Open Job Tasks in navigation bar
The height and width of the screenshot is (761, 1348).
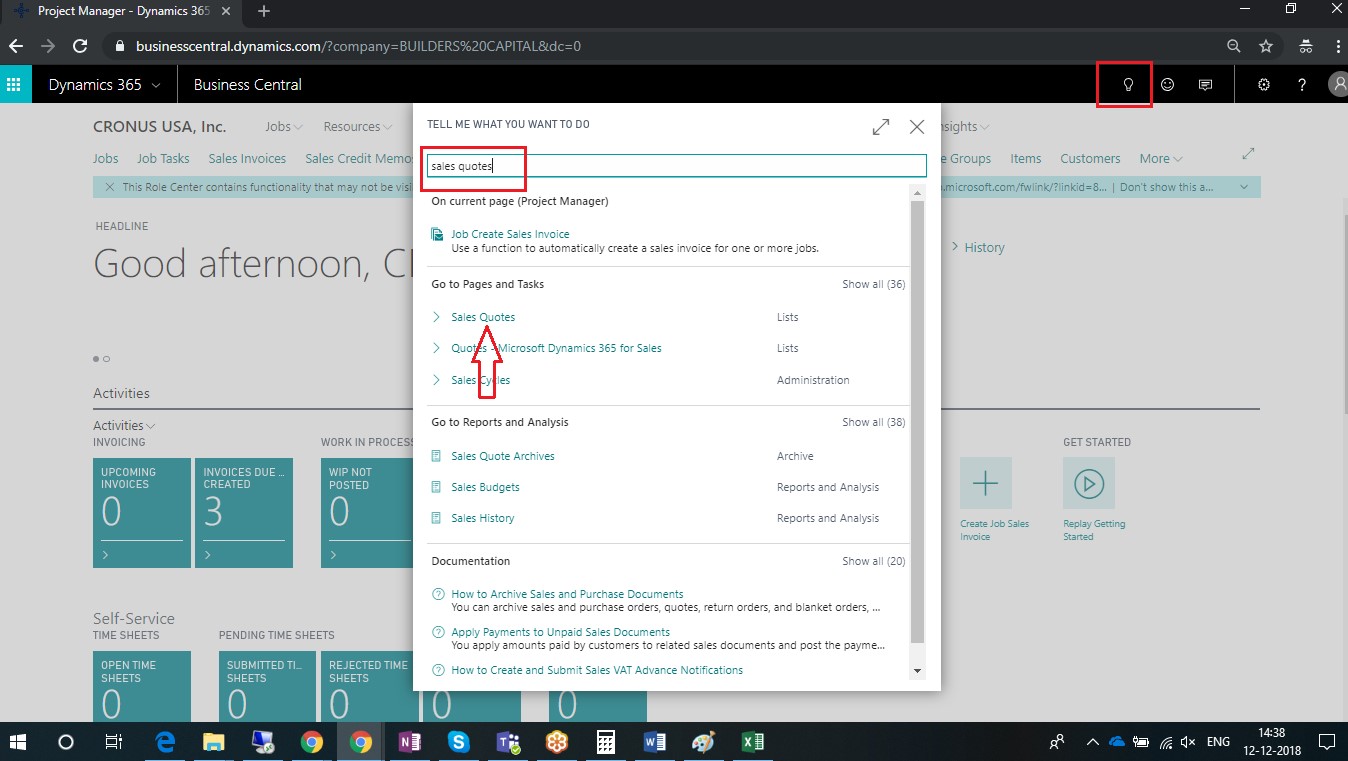pos(163,158)
